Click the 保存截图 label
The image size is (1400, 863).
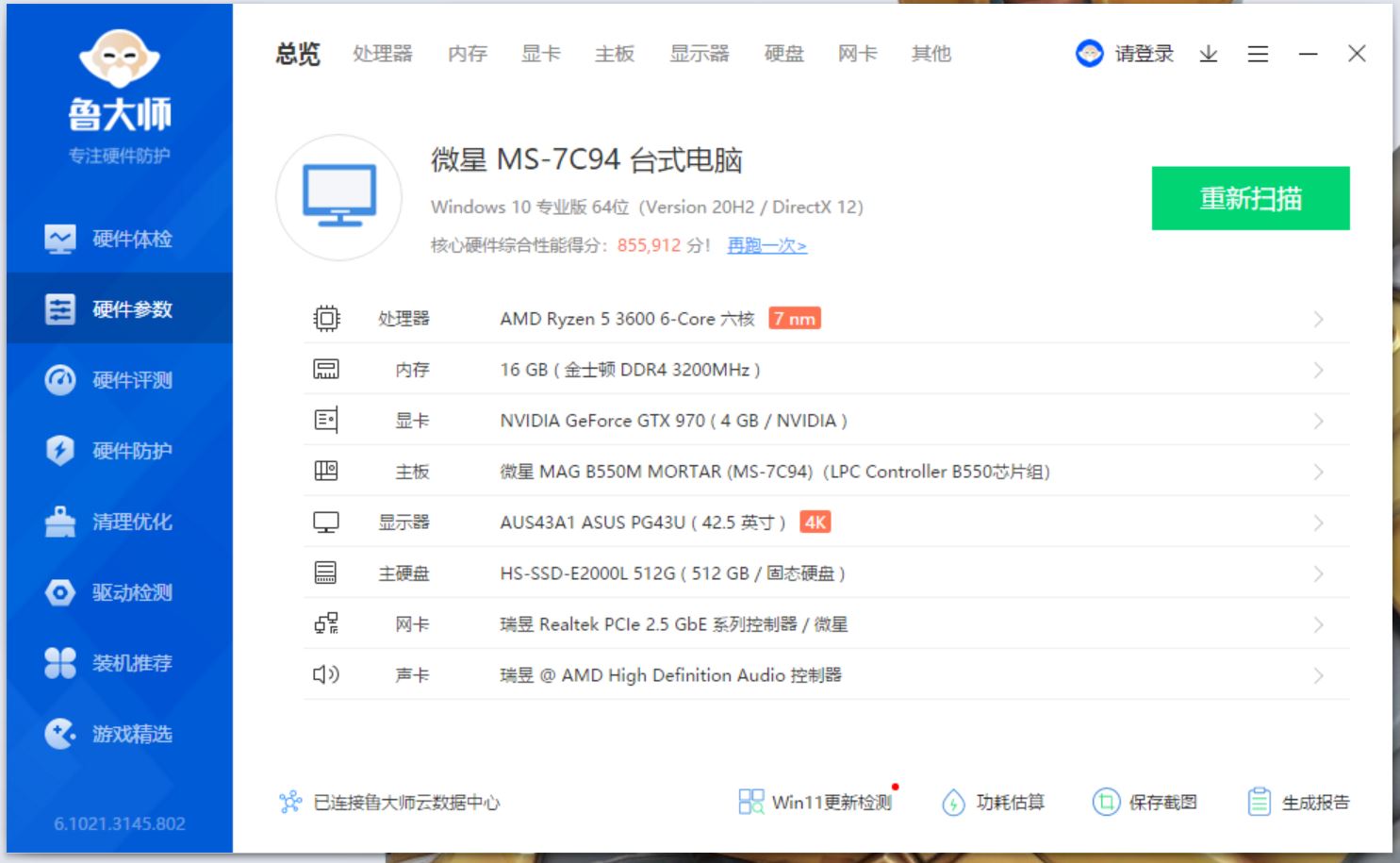coord(1163,803)
